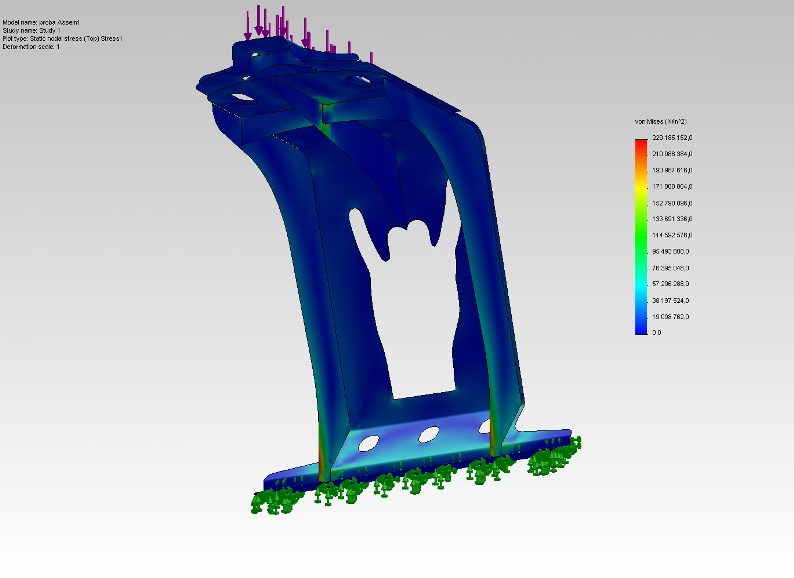Viewport: 794px width, 578px height.
Task: Click the Plot type annotation line
Action: click(62, 39)
